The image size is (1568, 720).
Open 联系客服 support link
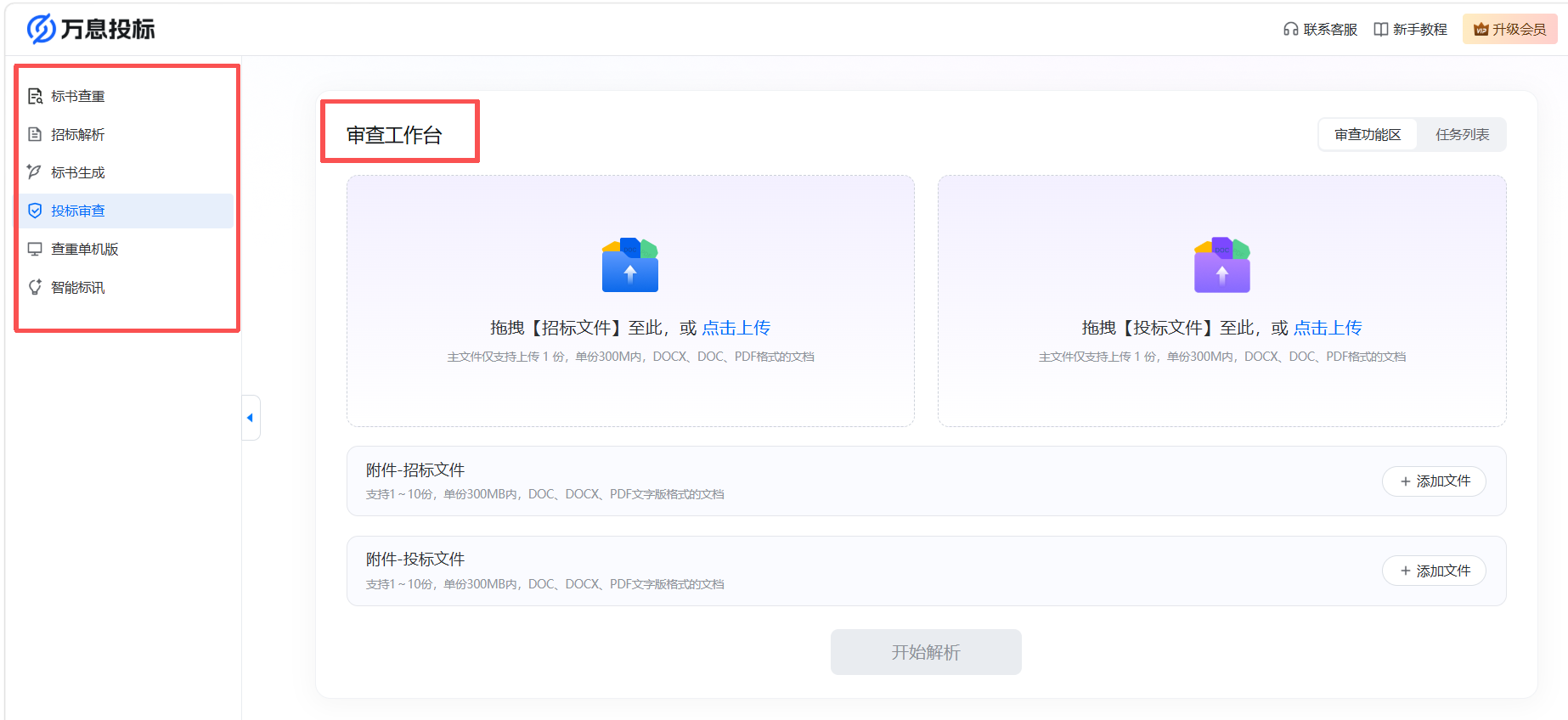[x=1320, y=29]
